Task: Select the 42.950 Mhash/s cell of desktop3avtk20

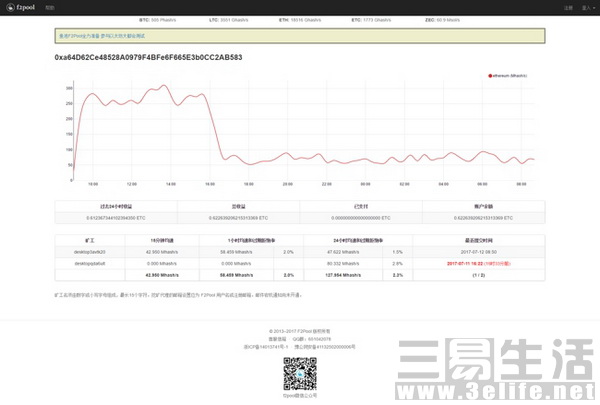Action: (162, 252)
